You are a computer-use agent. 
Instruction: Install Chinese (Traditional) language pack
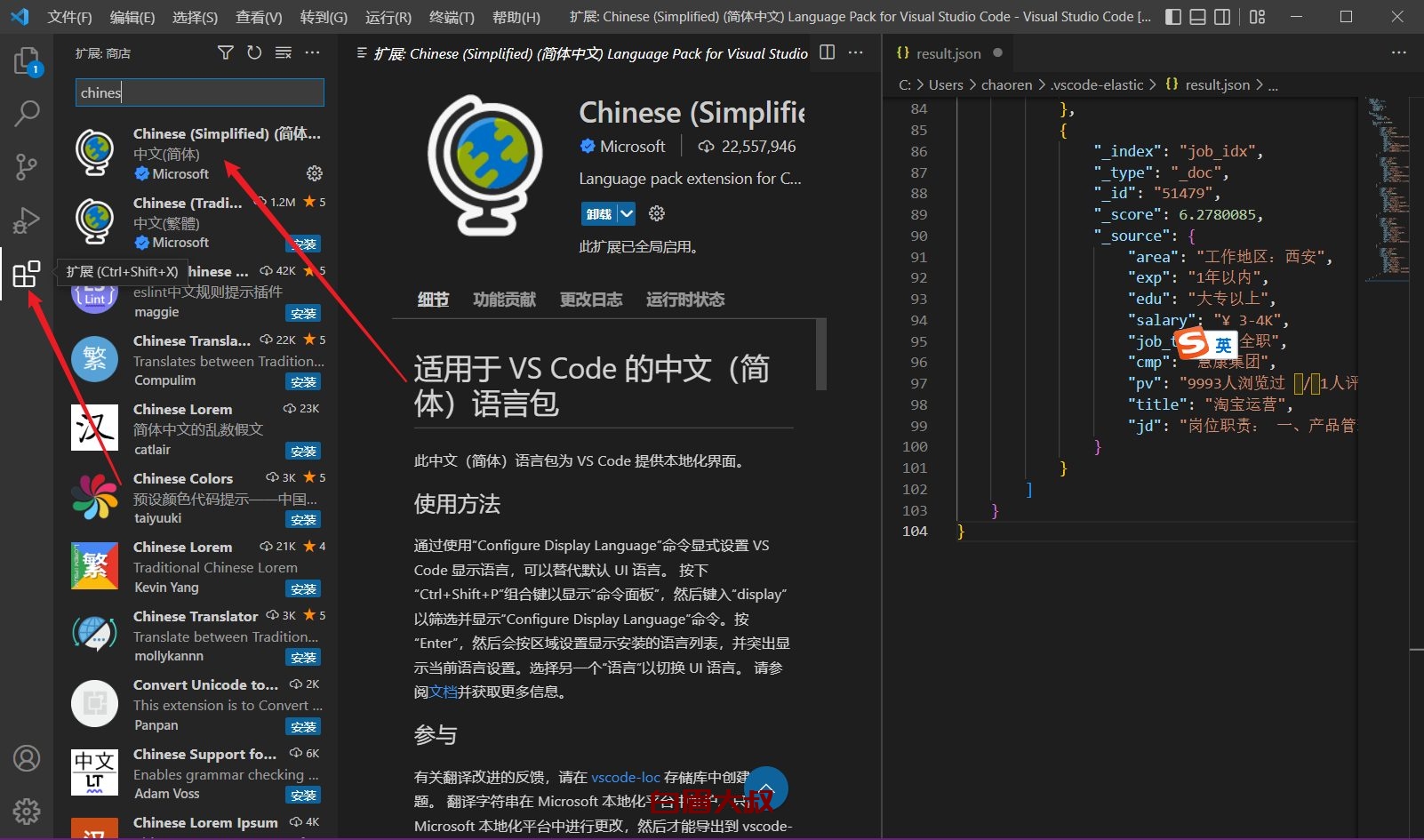tap(303, 244)
